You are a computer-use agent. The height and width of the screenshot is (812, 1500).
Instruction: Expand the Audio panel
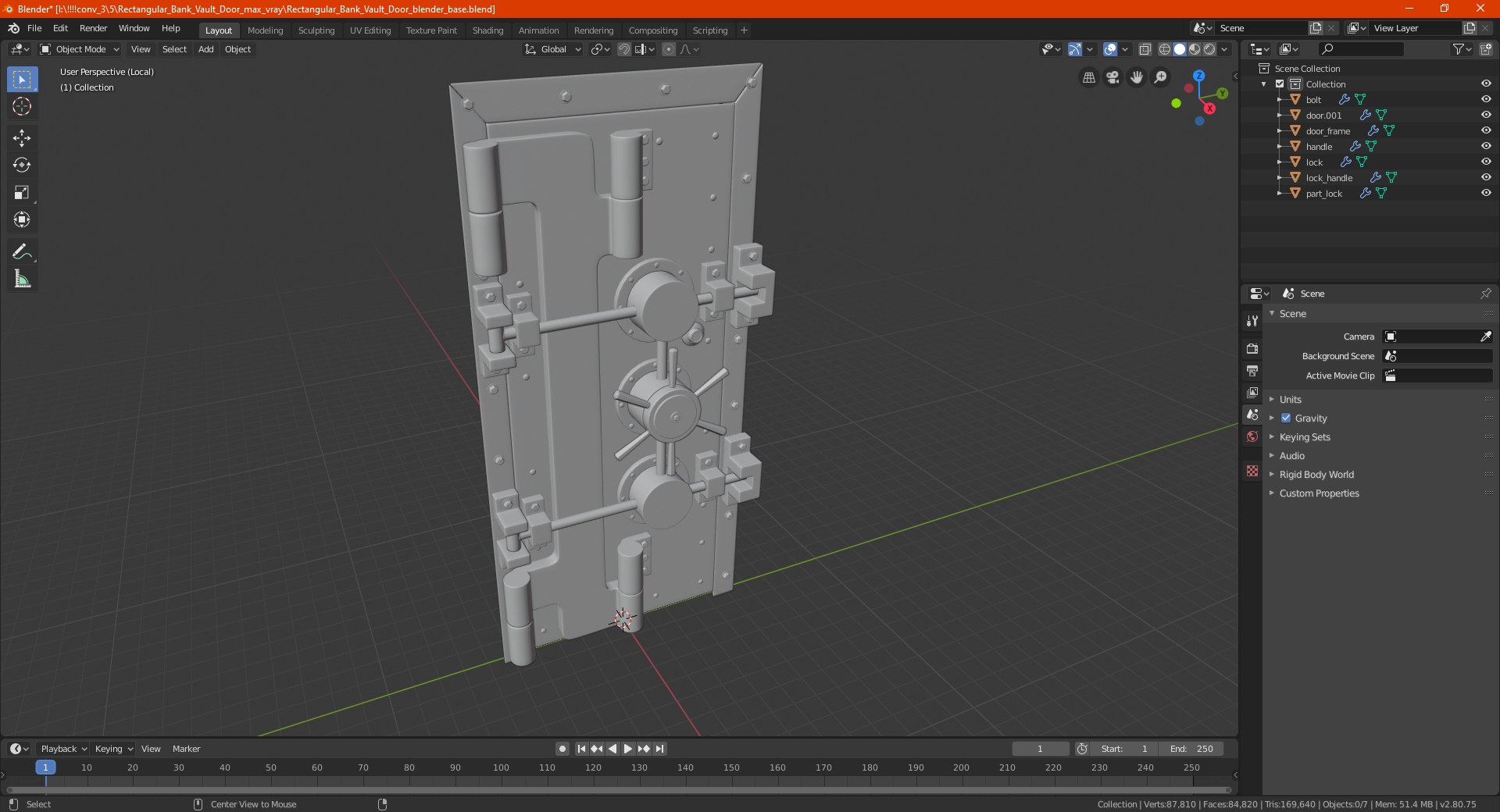point(1291,455)
